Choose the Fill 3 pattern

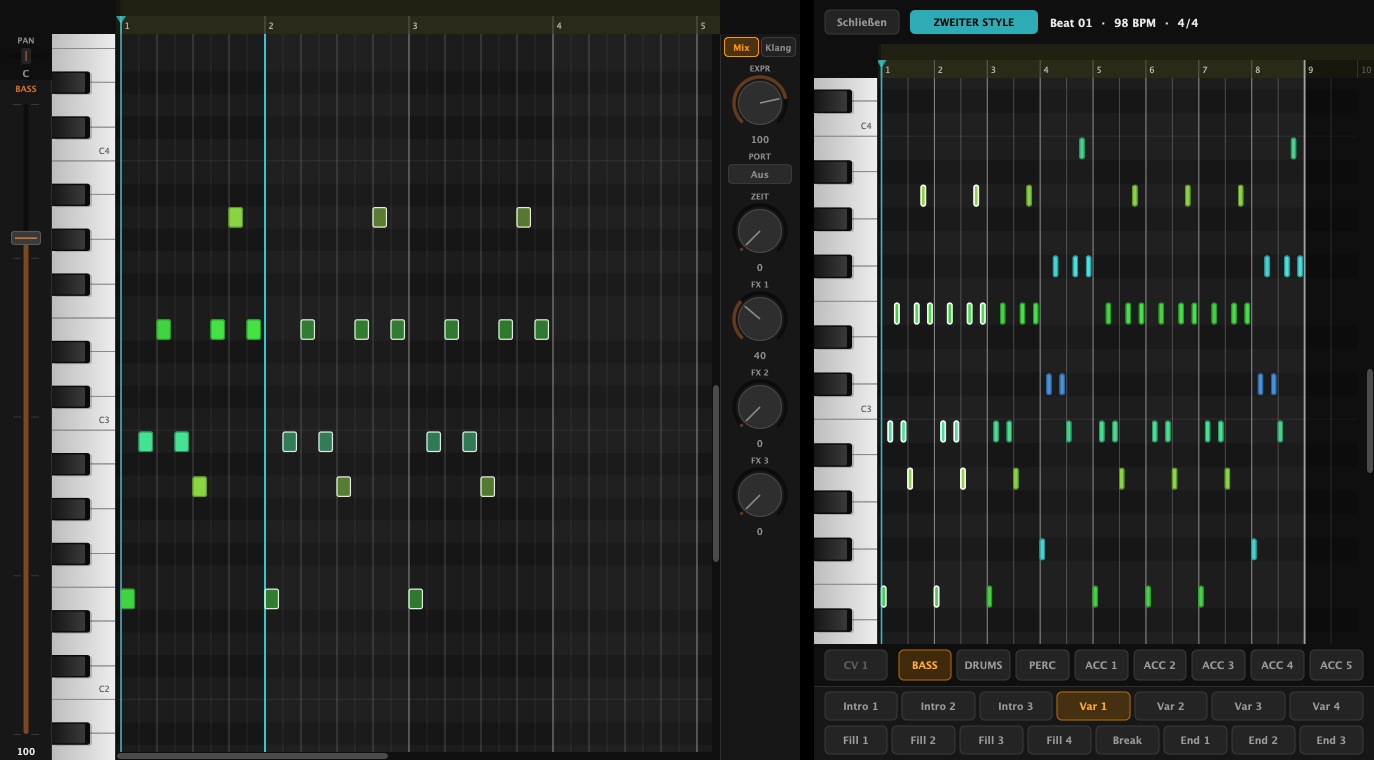pos(991,740)
